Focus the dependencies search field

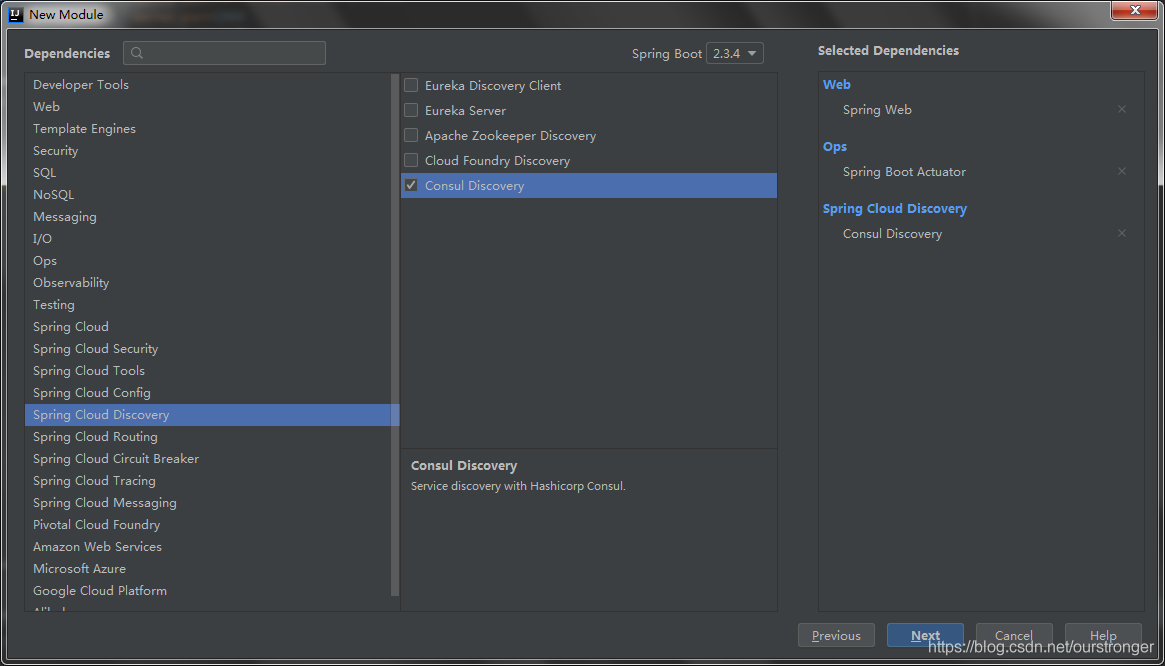coord(224,54)
